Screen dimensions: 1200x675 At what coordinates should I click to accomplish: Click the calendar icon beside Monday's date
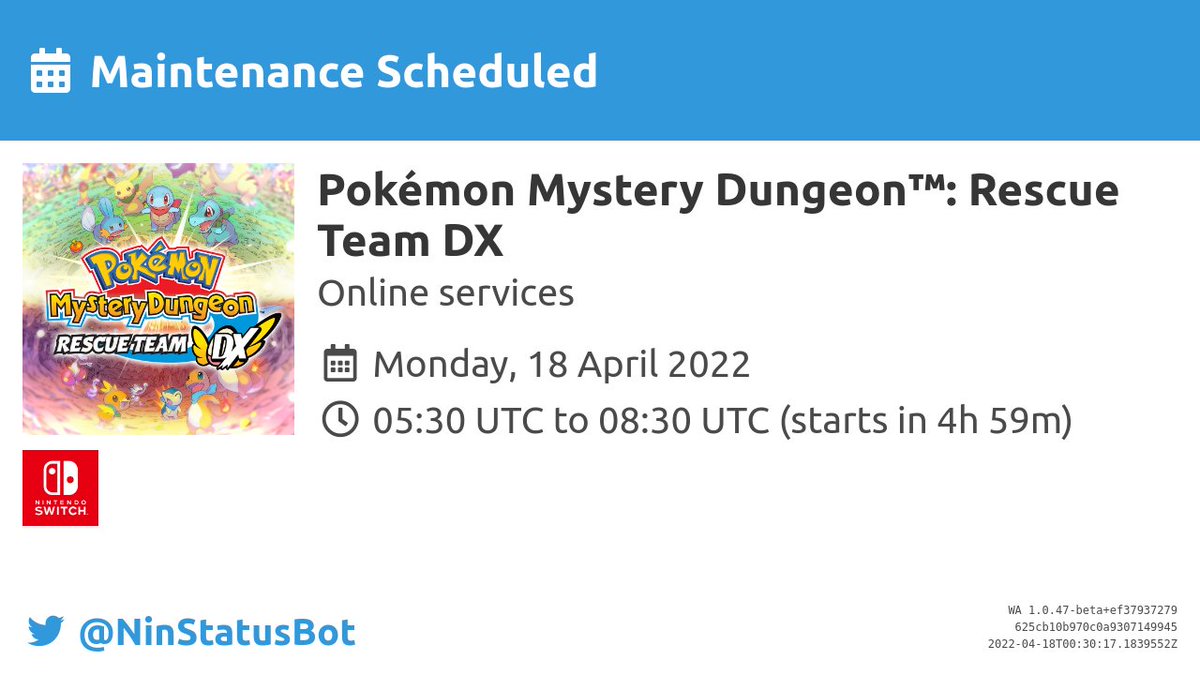coord(341,364)
